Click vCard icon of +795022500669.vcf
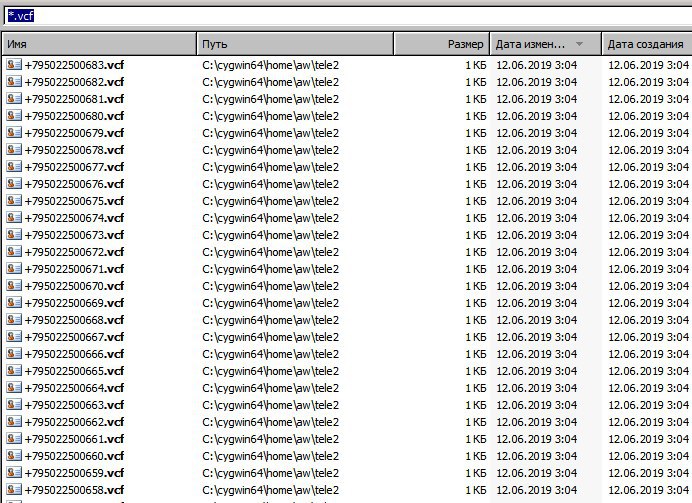This screenshot has width=692, height=503. (x=14, y=302)
